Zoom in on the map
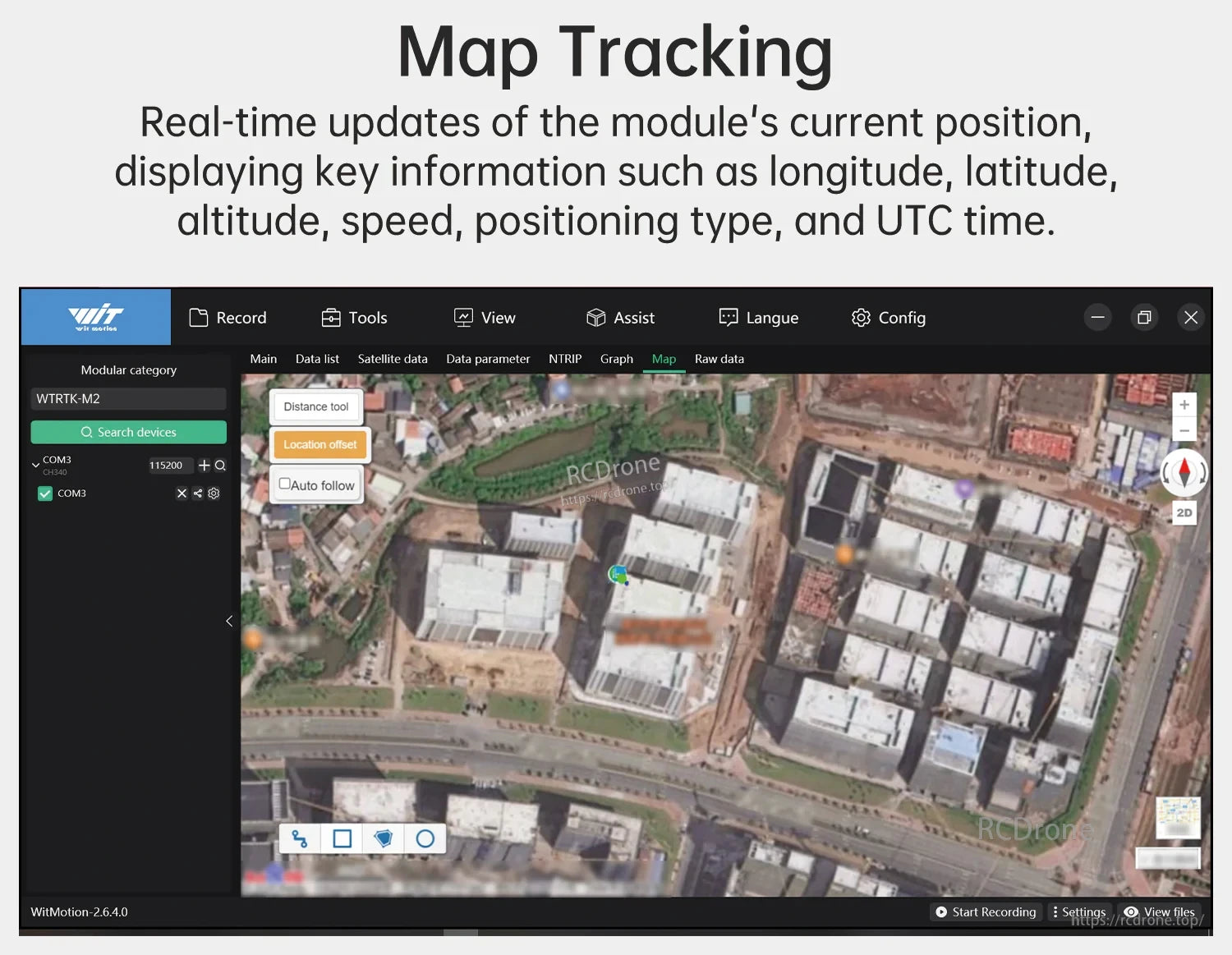1232x955 pixels. [1184, 405]
